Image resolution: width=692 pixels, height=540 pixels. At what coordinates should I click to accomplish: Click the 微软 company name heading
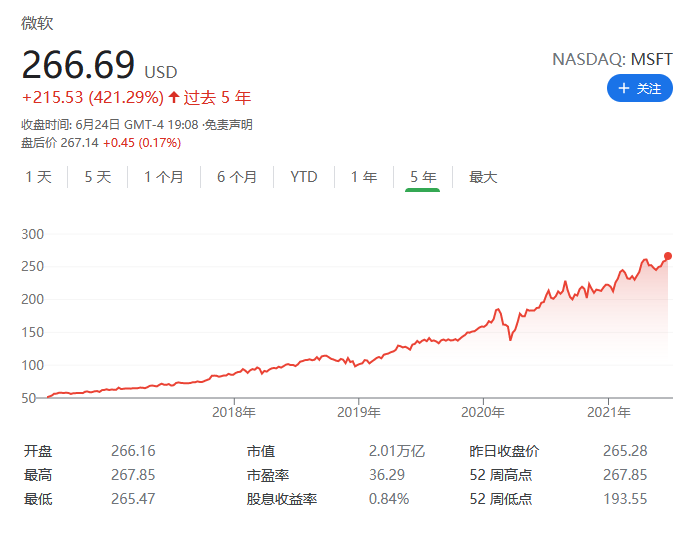pos(37,23)
